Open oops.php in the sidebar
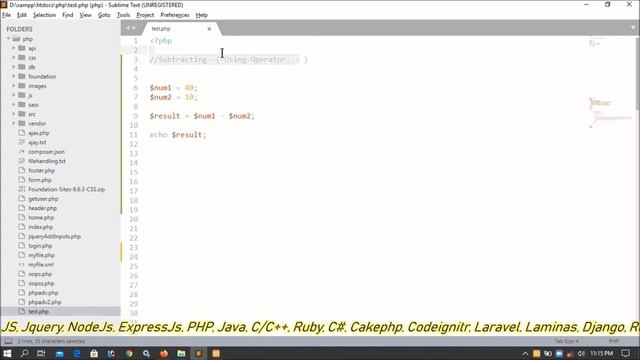Image resolution: width=640 pixels, height=360 pixels. 40,274
